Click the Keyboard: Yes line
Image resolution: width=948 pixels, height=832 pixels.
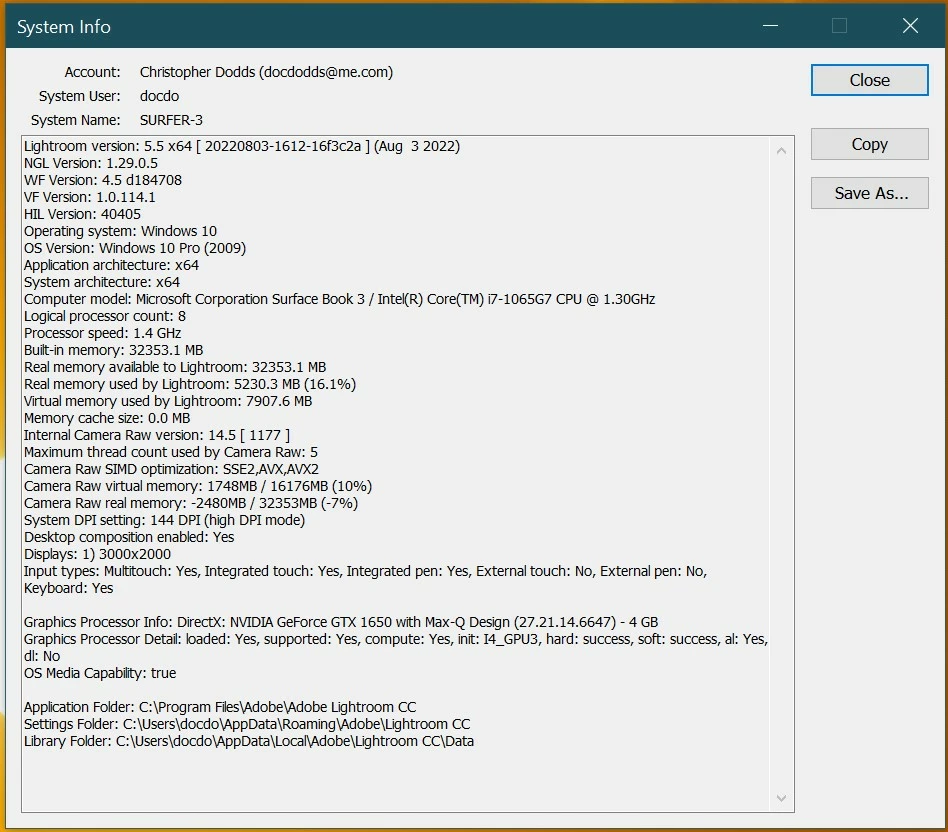pyautogui.click(x=68, y=588)
